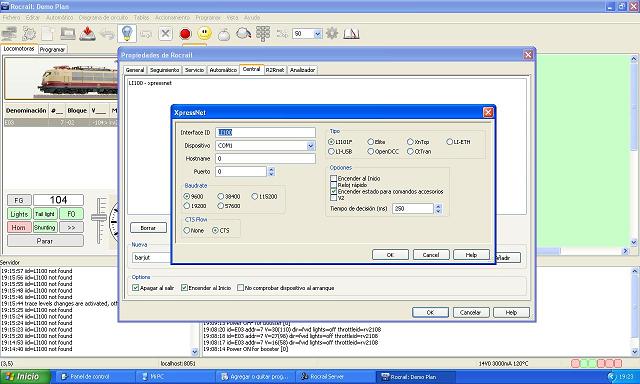Check No comprobar dispositivo al arranque
Viewport: 640px width, 384px height.
pos(241,288)
